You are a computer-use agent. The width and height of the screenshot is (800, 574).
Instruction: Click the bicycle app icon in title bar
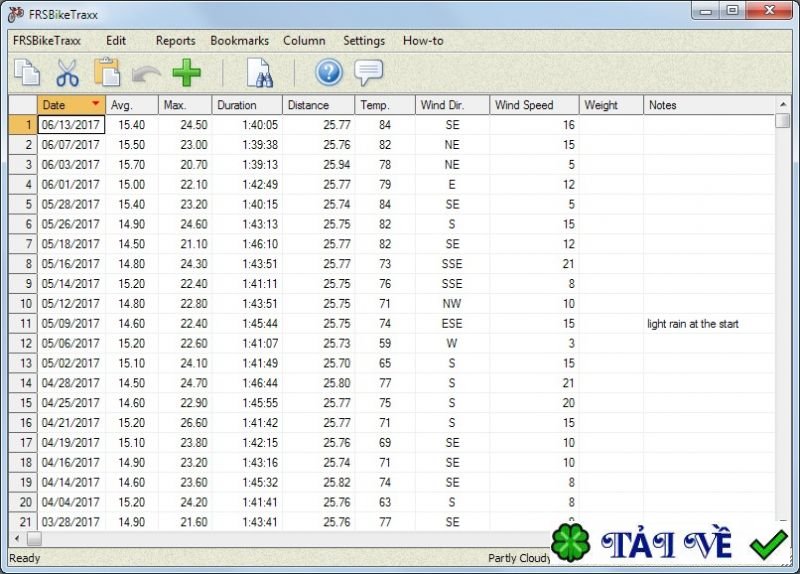pyautogui.click(x=16, y=14)
